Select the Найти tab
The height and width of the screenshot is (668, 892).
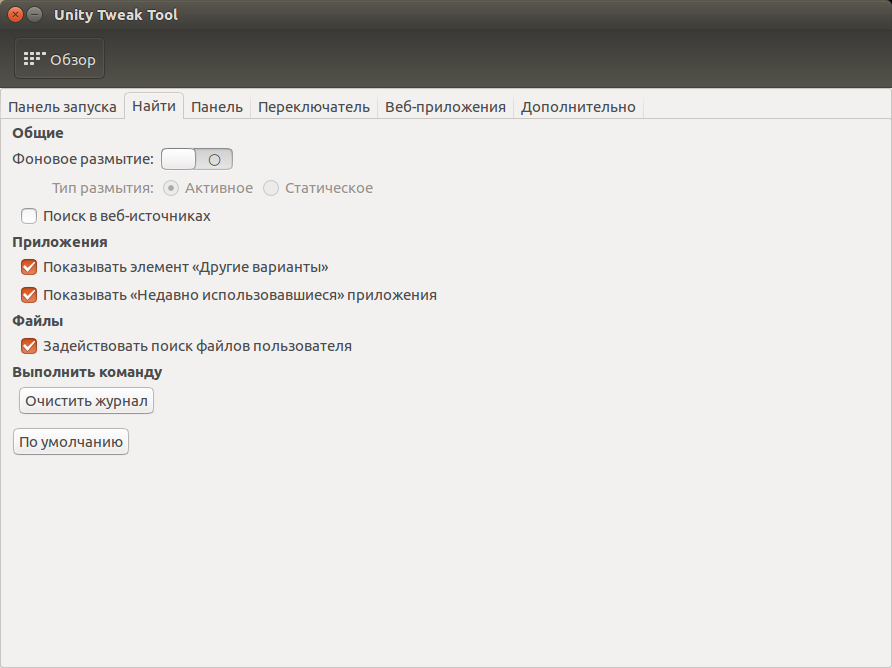(154, 106)
